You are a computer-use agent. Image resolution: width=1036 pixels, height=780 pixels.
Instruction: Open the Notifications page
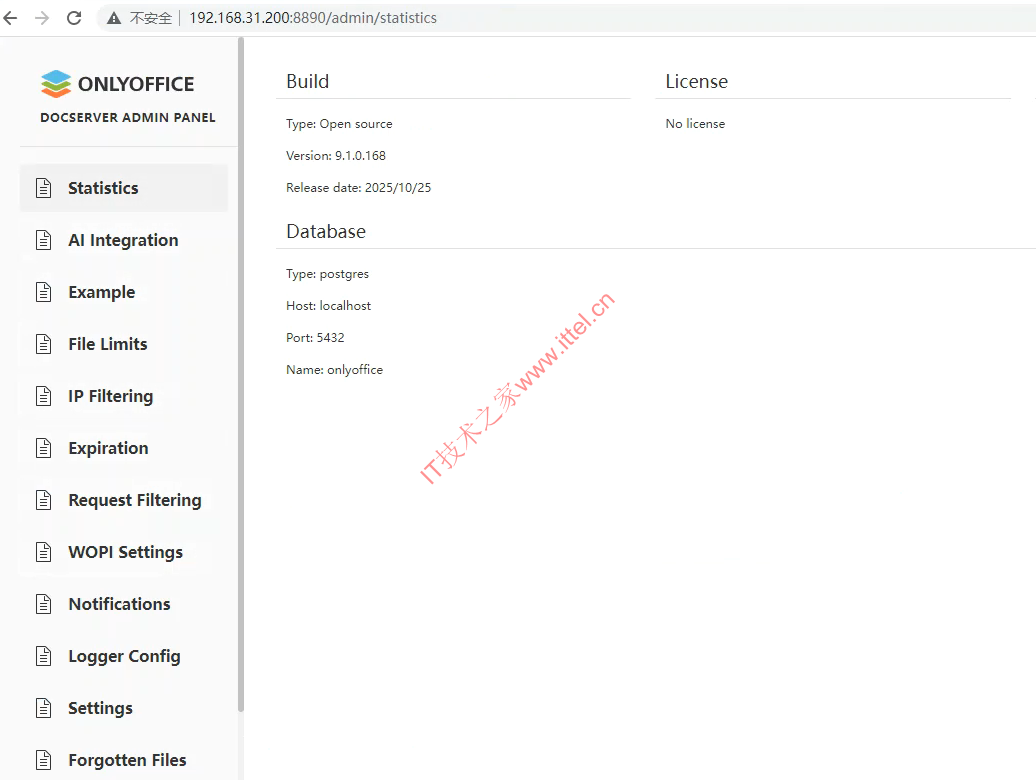tap(119, 604)
